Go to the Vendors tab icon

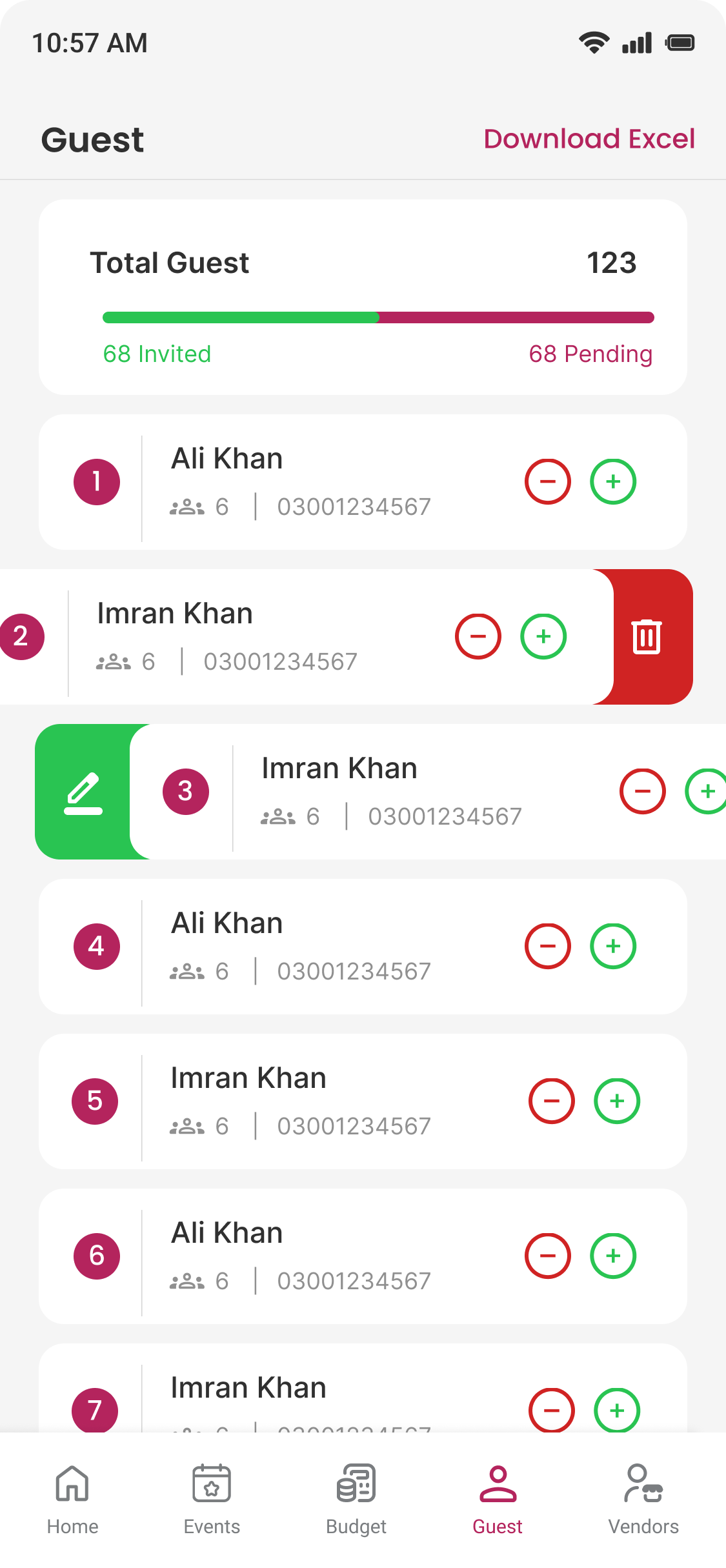tap(643, 1483)
